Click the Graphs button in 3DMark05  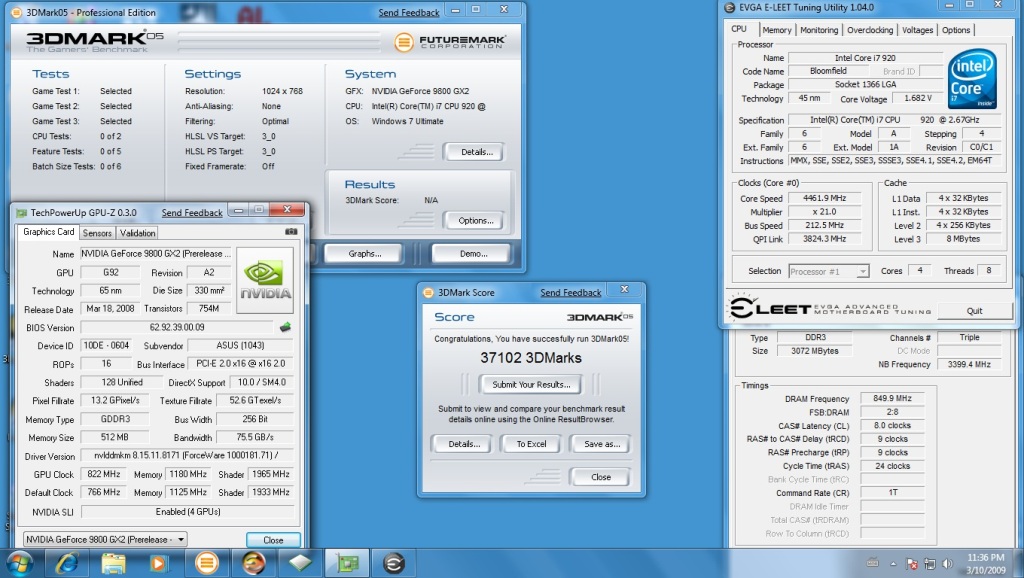(x=364, y=253)
